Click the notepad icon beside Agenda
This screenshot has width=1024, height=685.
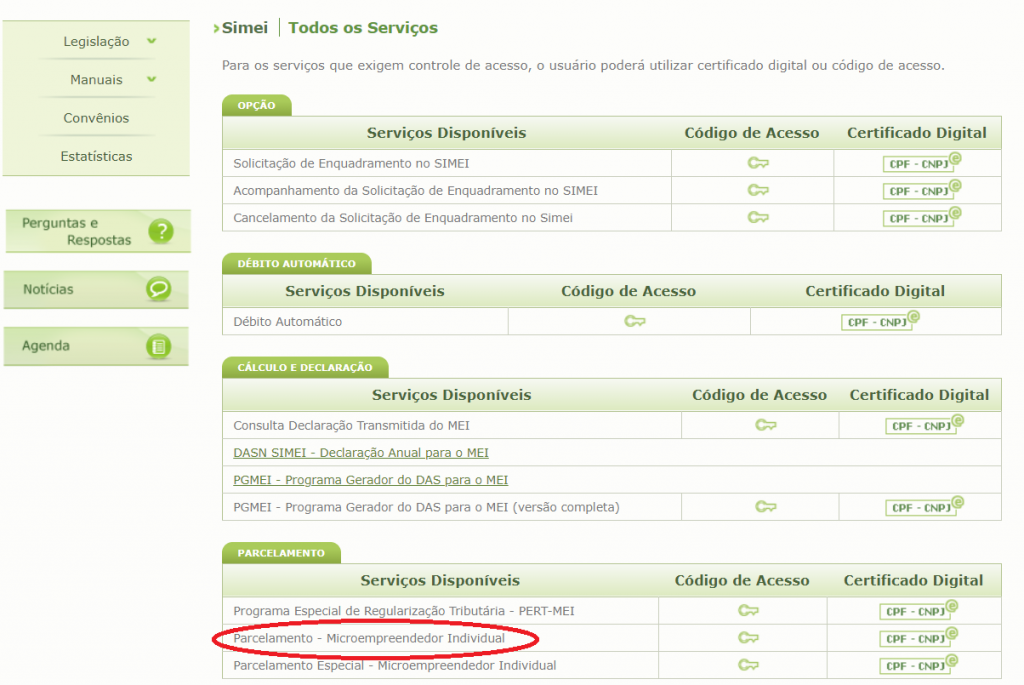click(x=160, y=346)
